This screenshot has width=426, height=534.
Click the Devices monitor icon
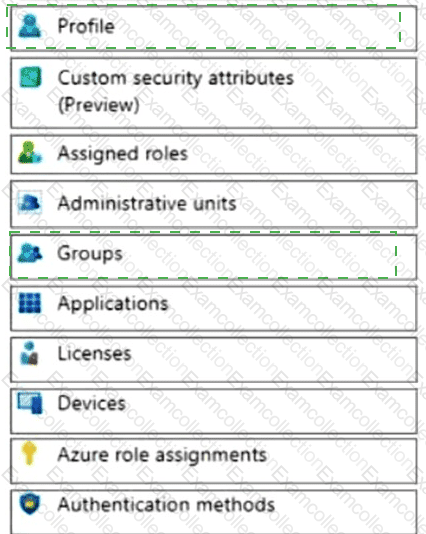coord(30,403)
